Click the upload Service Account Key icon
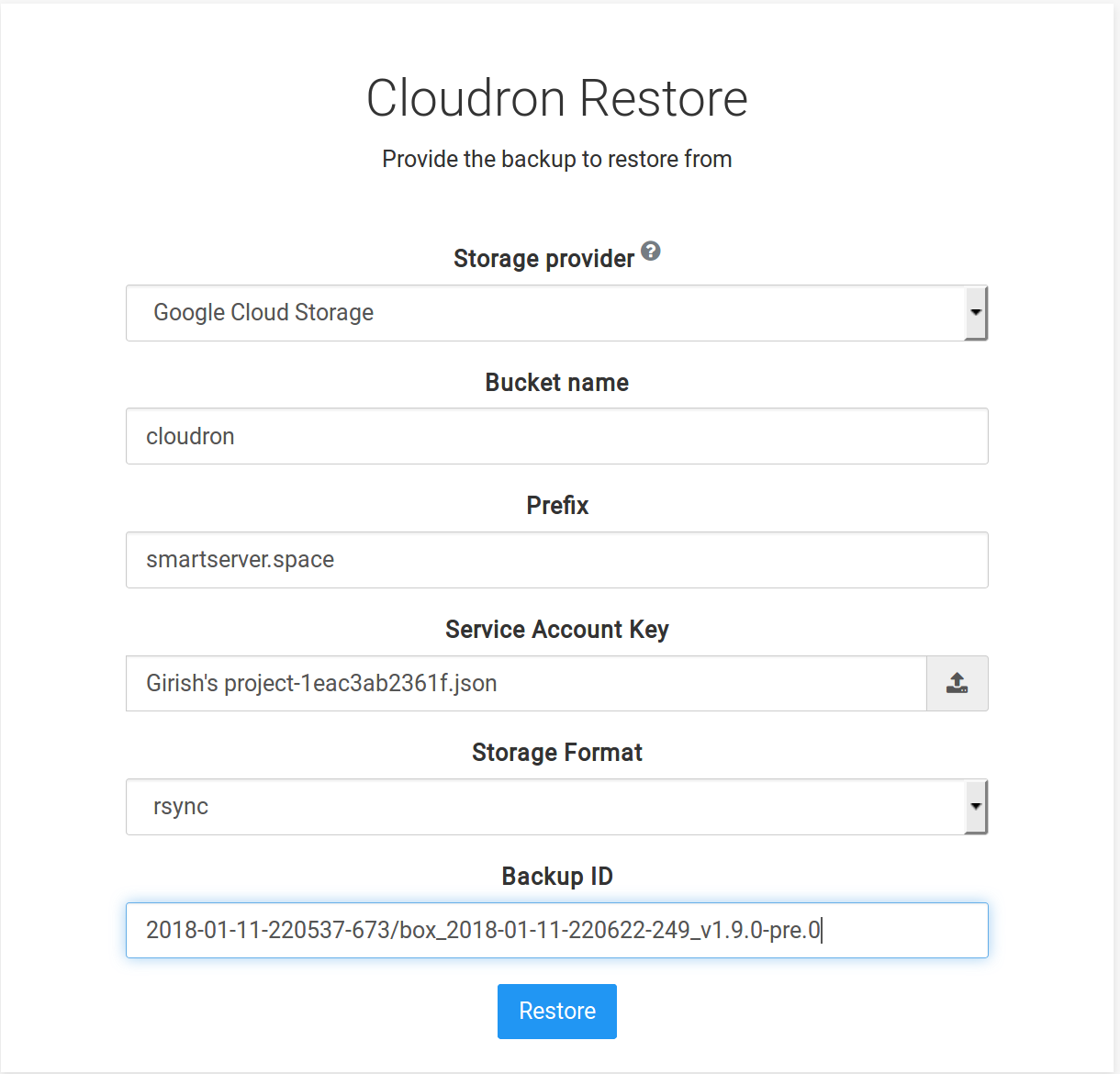This screenshot has width=1120, height=1074. pyautogui.click(x=957, y=683)
